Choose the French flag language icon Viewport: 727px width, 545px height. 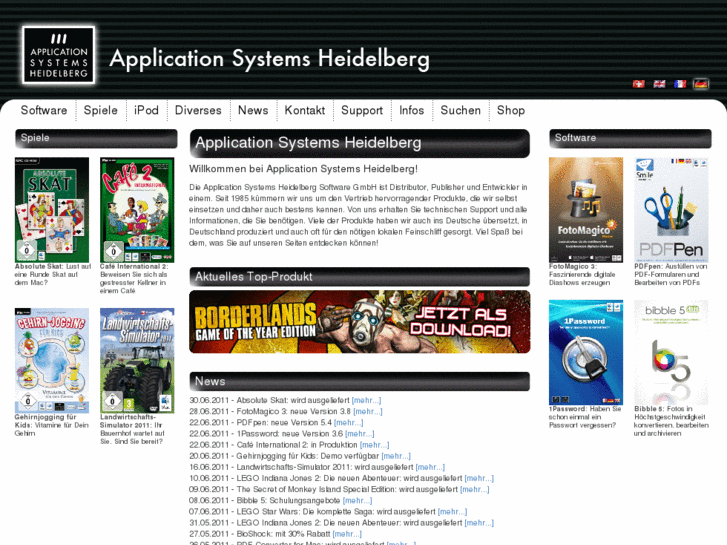[x=680, y=84]
